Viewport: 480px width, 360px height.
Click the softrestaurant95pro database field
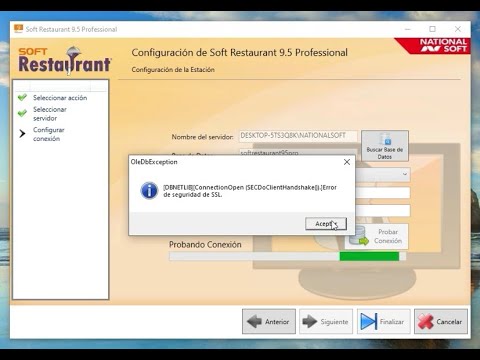click(x=298, y=152)
